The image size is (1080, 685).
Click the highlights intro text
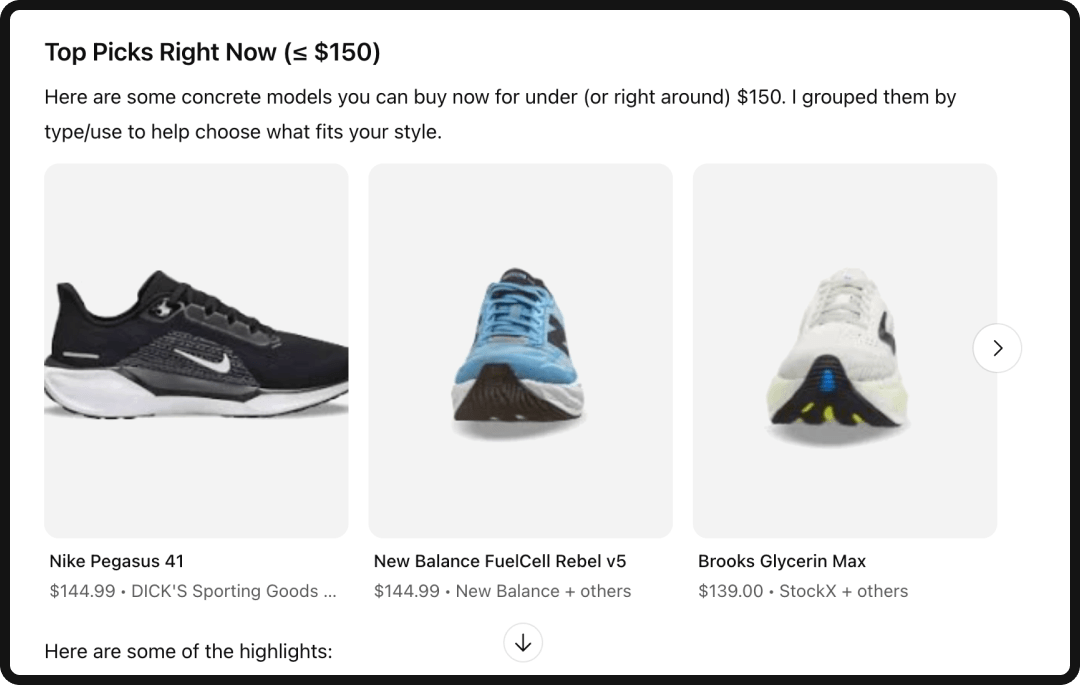[x=187, y=651]
